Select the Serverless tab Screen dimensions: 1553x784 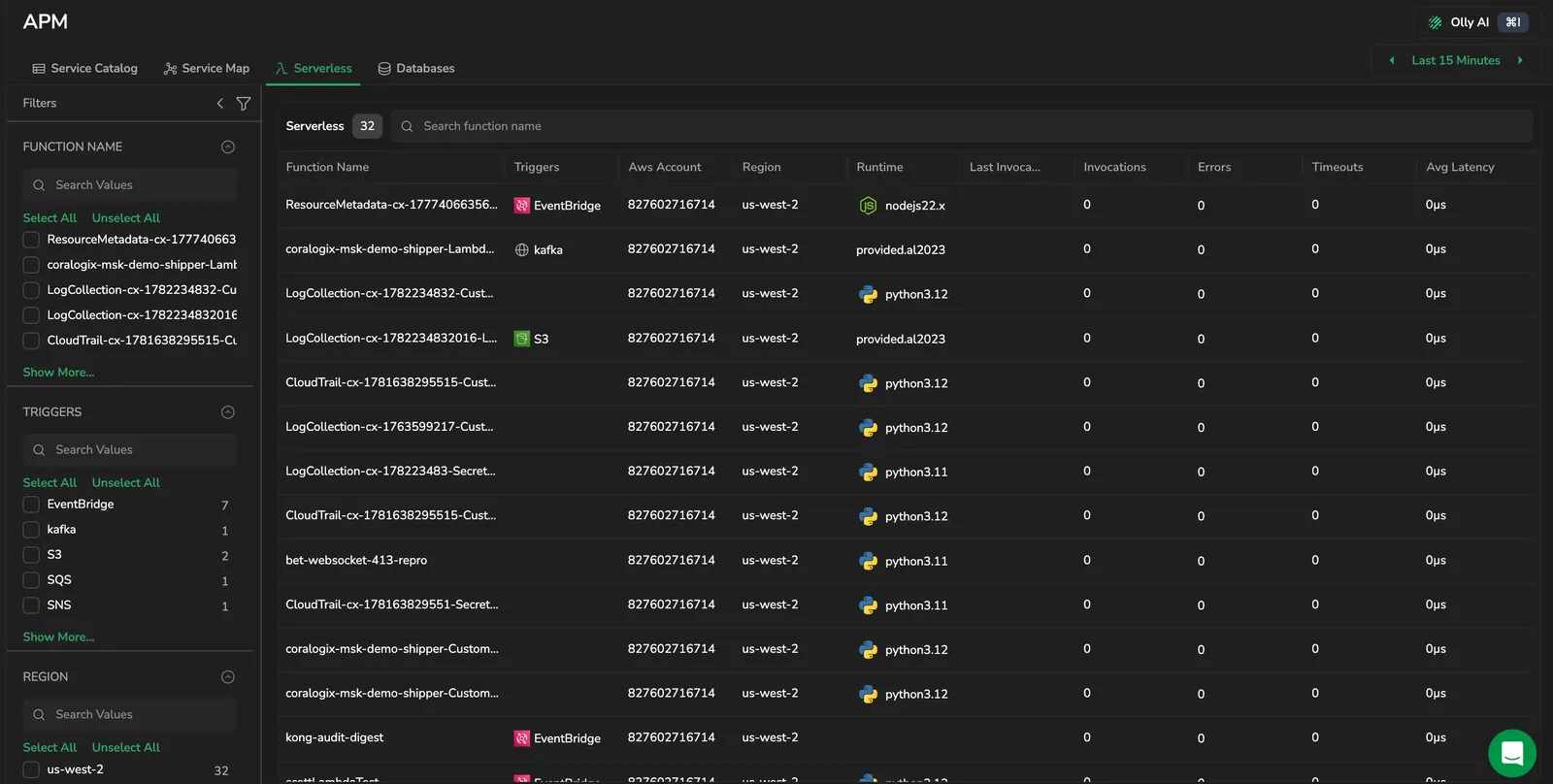(313, 68)
